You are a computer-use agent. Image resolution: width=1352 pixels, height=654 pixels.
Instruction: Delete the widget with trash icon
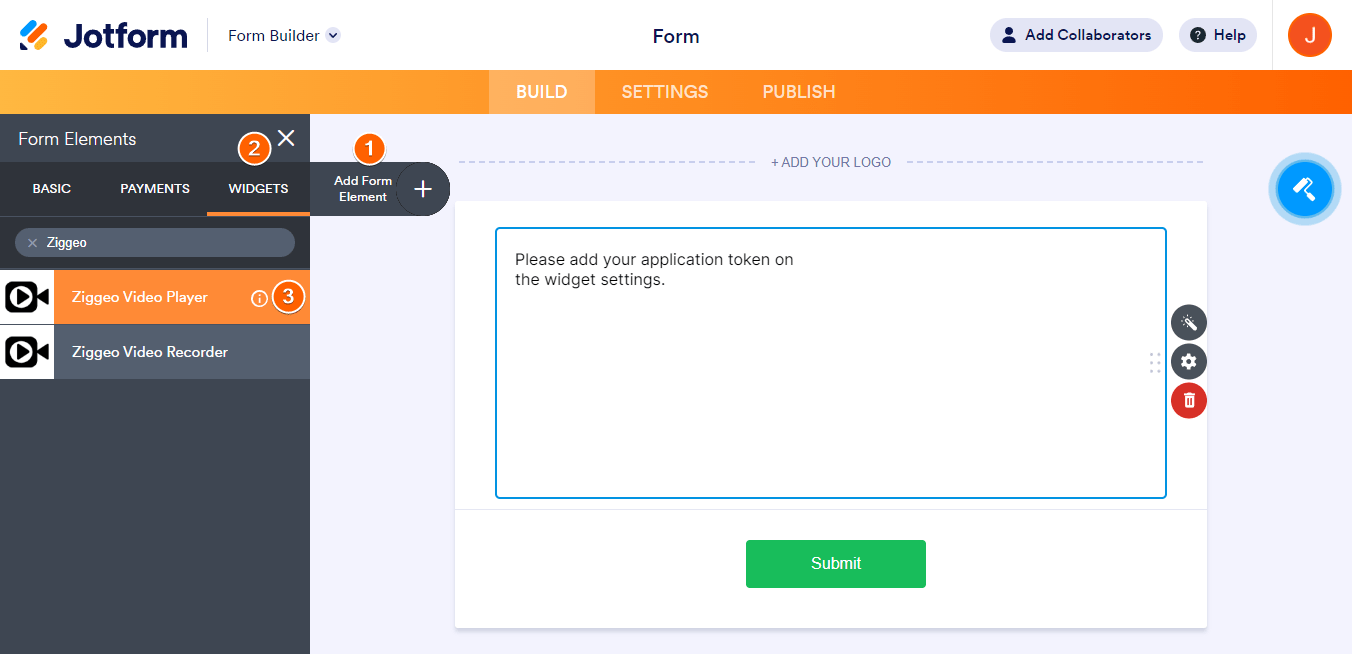click(1189, 401)
